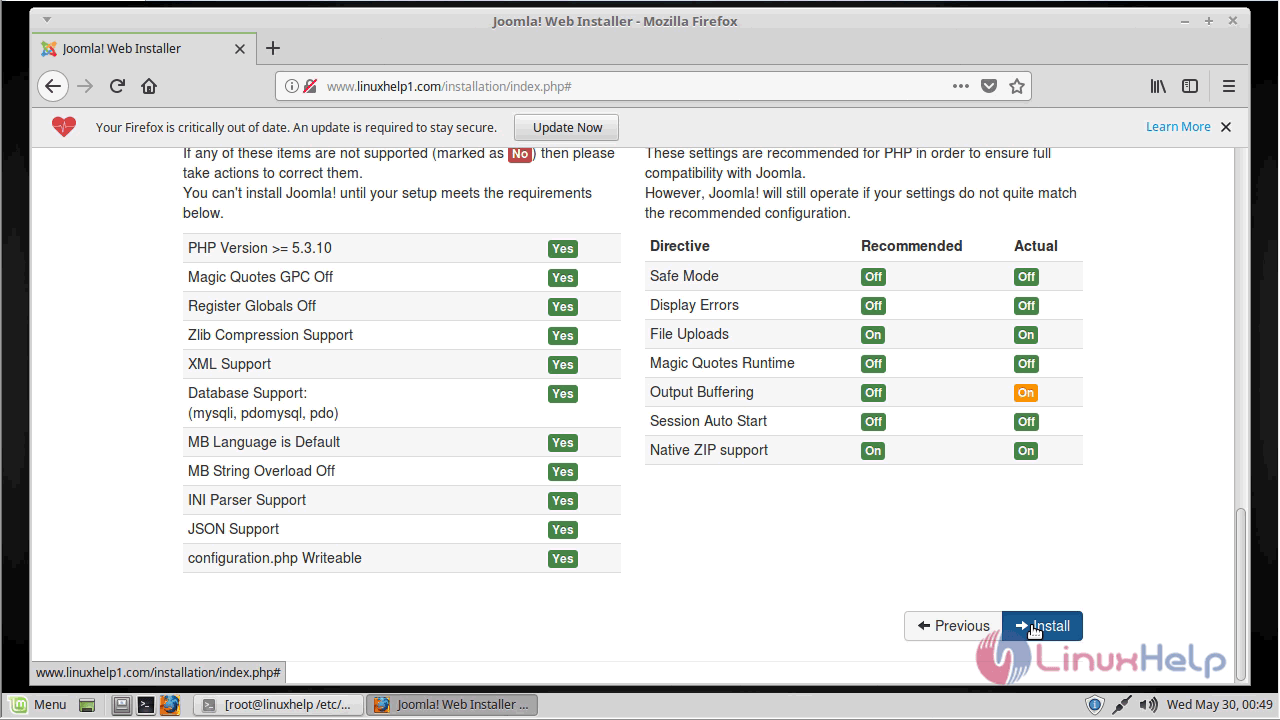Click the 'MB String Overload Off' text
1280x720 pixels.
pyautogui.click(x=261, y=471)
